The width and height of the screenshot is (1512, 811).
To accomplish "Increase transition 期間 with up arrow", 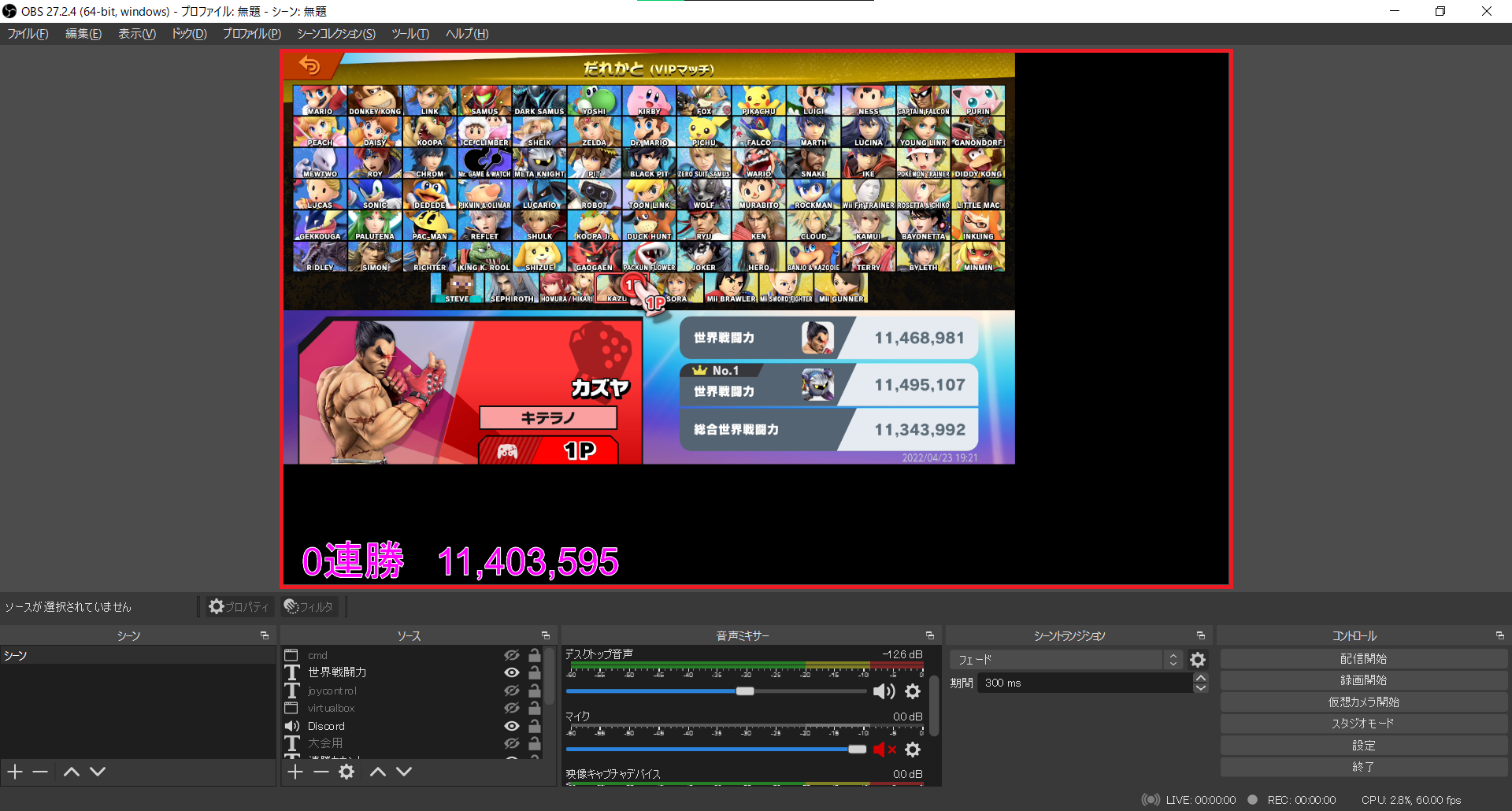I will point(1200,678).
